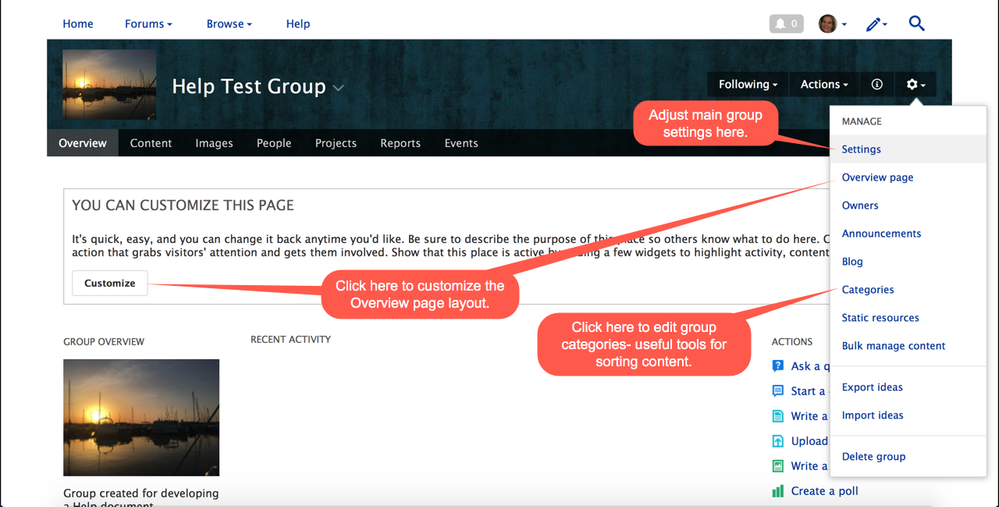Click the pencil create icon

point(876,24)
